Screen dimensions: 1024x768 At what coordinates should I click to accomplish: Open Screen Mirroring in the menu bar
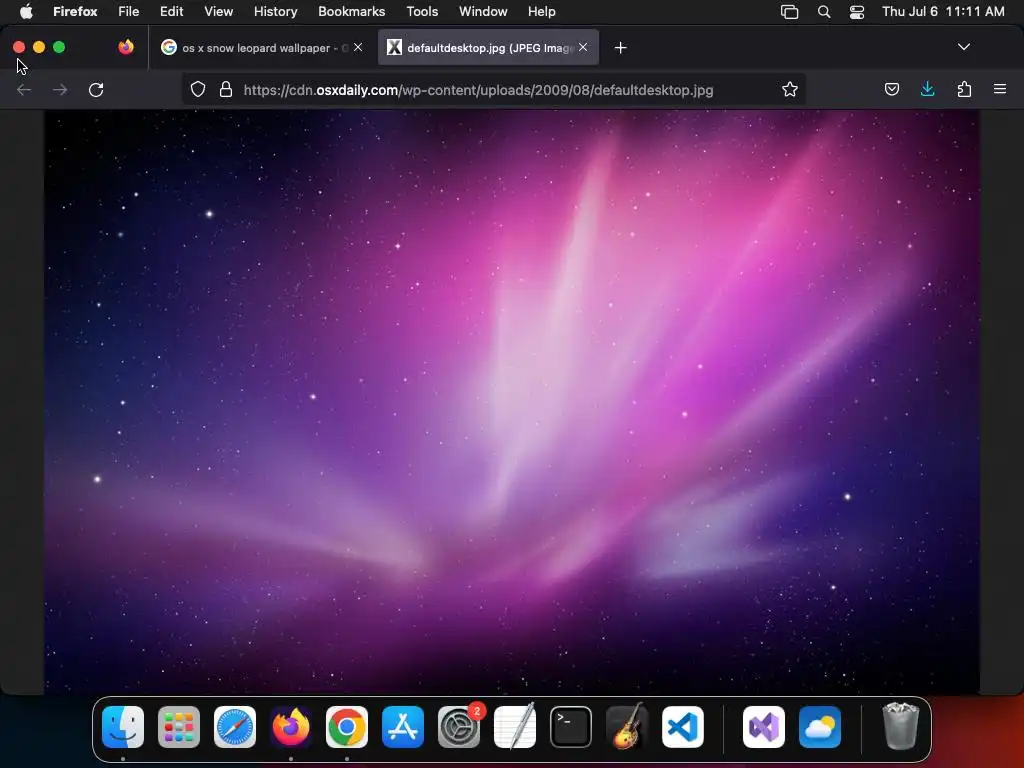789,12
